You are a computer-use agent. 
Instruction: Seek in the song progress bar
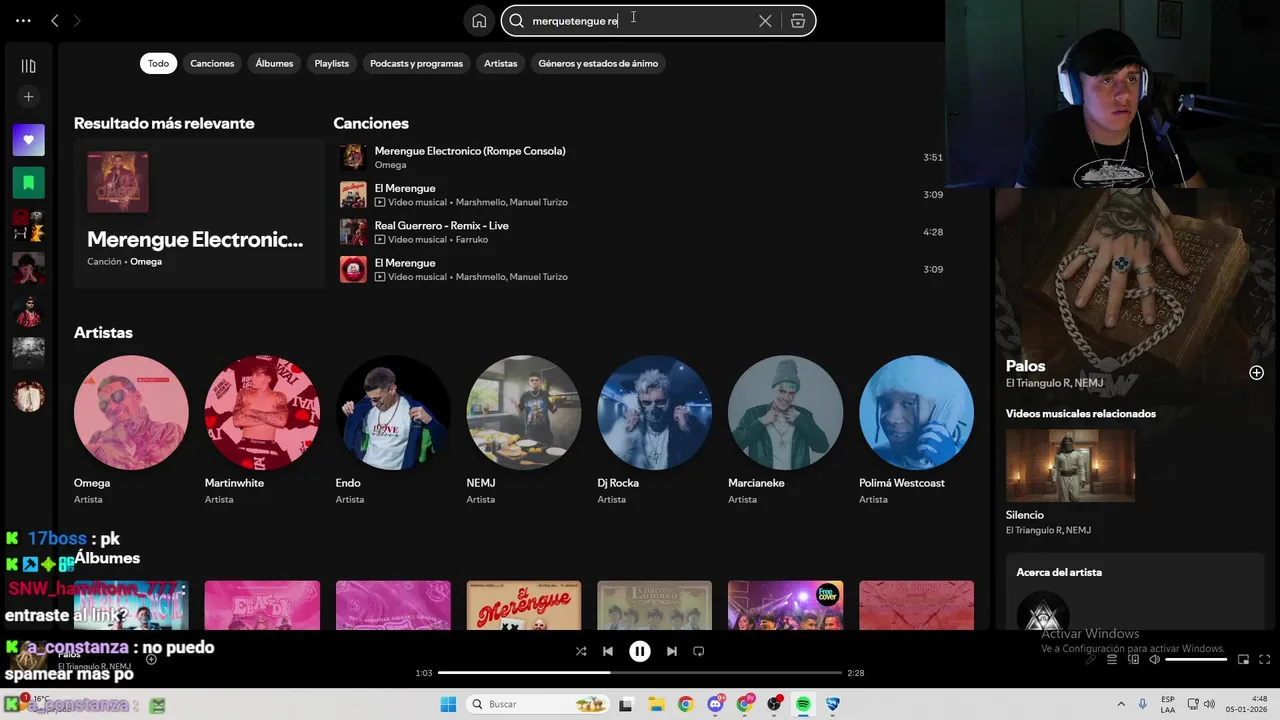pos(640,673)
